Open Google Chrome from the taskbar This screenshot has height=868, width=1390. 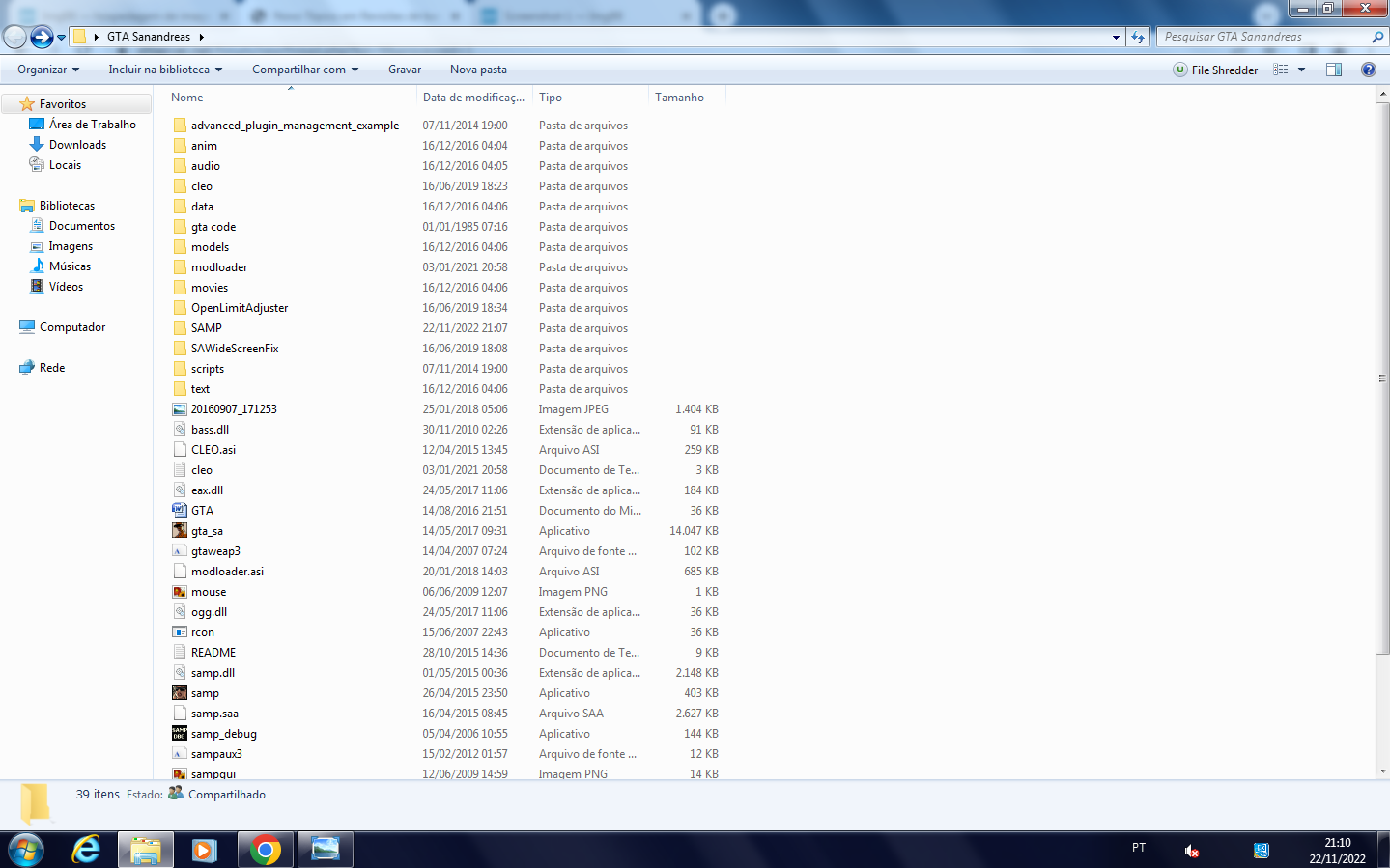[x=265, y=850]
